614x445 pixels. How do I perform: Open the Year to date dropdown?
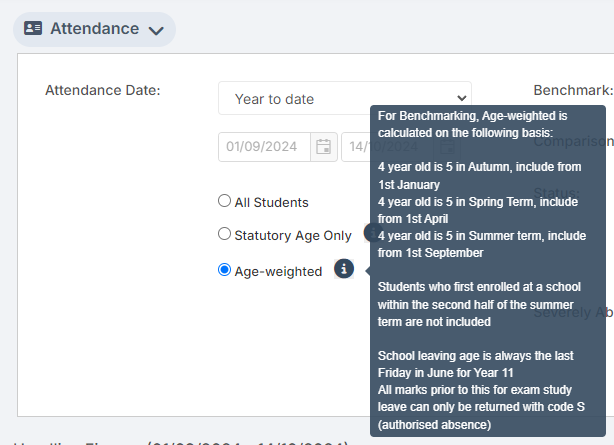[x=344, y=98]
